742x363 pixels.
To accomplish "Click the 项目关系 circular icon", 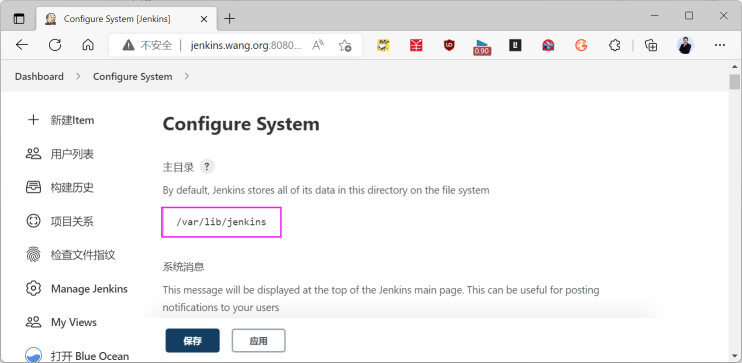I will point(33,221).
